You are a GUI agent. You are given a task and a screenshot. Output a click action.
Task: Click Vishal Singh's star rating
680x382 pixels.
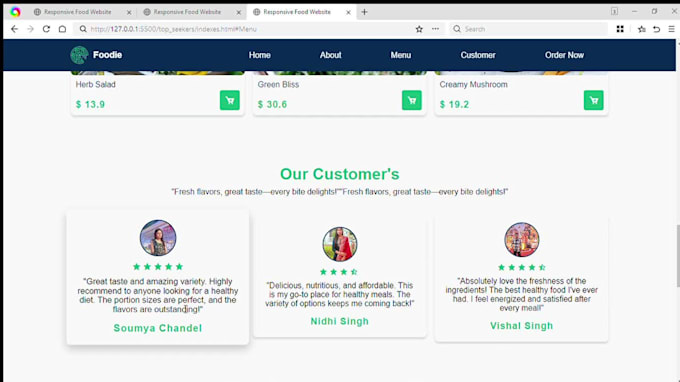tap(522, 268)
